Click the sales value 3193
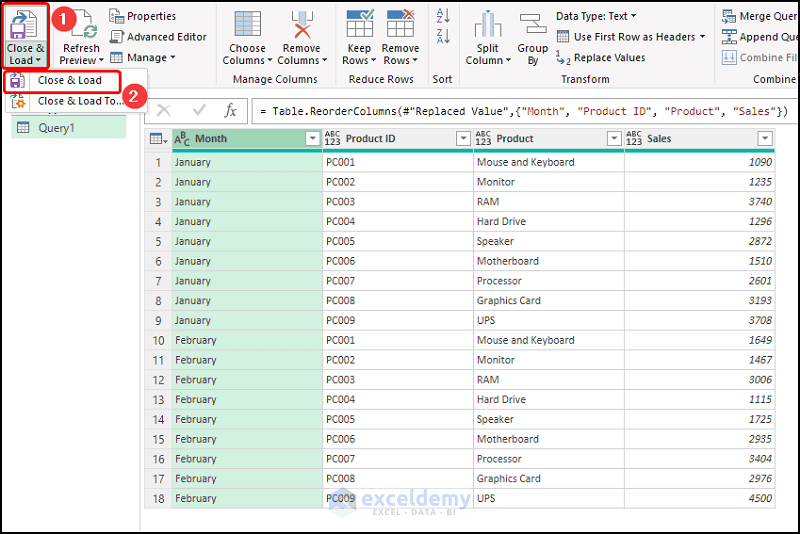This screenshot has width=800, height=534. [699, 300]
